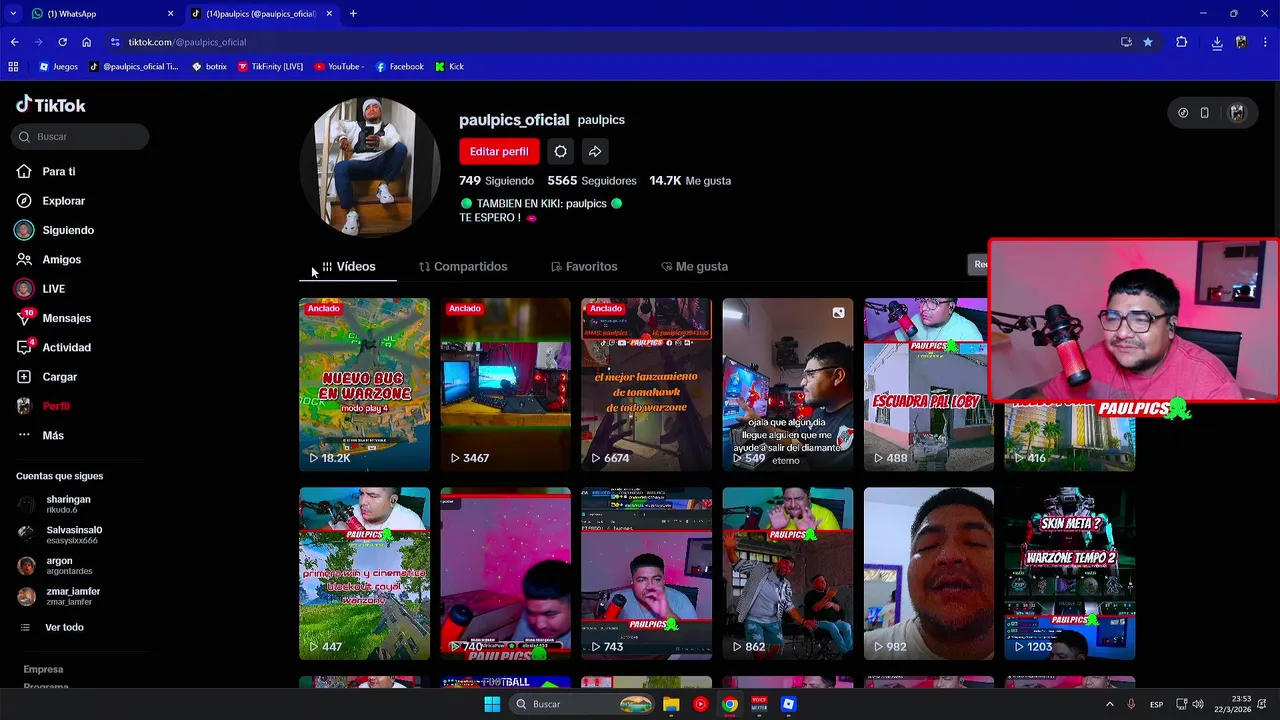Image resolution: width=1280 pixels, height=720 pixels.
Task: Switch to the Favoritos tab
Action: (584, 267)
